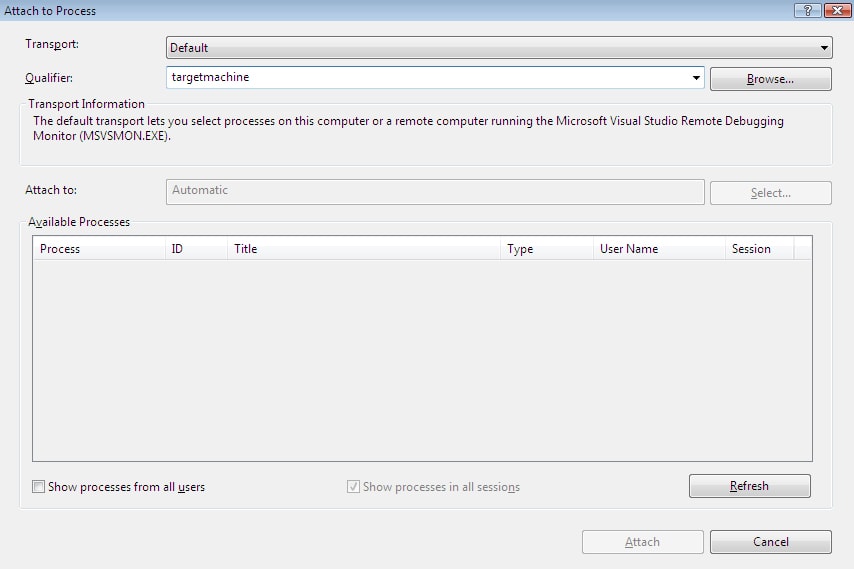Viewport: 854px width, 569px height.
Task: Cancel the Attach to Process dialog
Action: (771, 542)
